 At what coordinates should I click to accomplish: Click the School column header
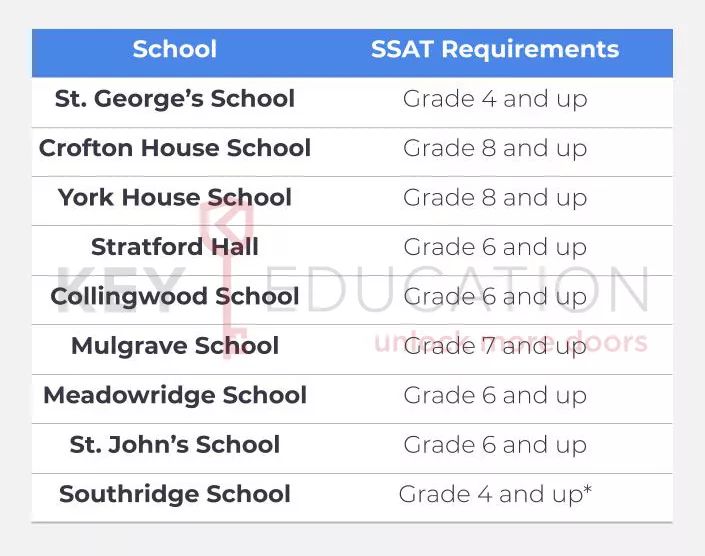point(174,49)
